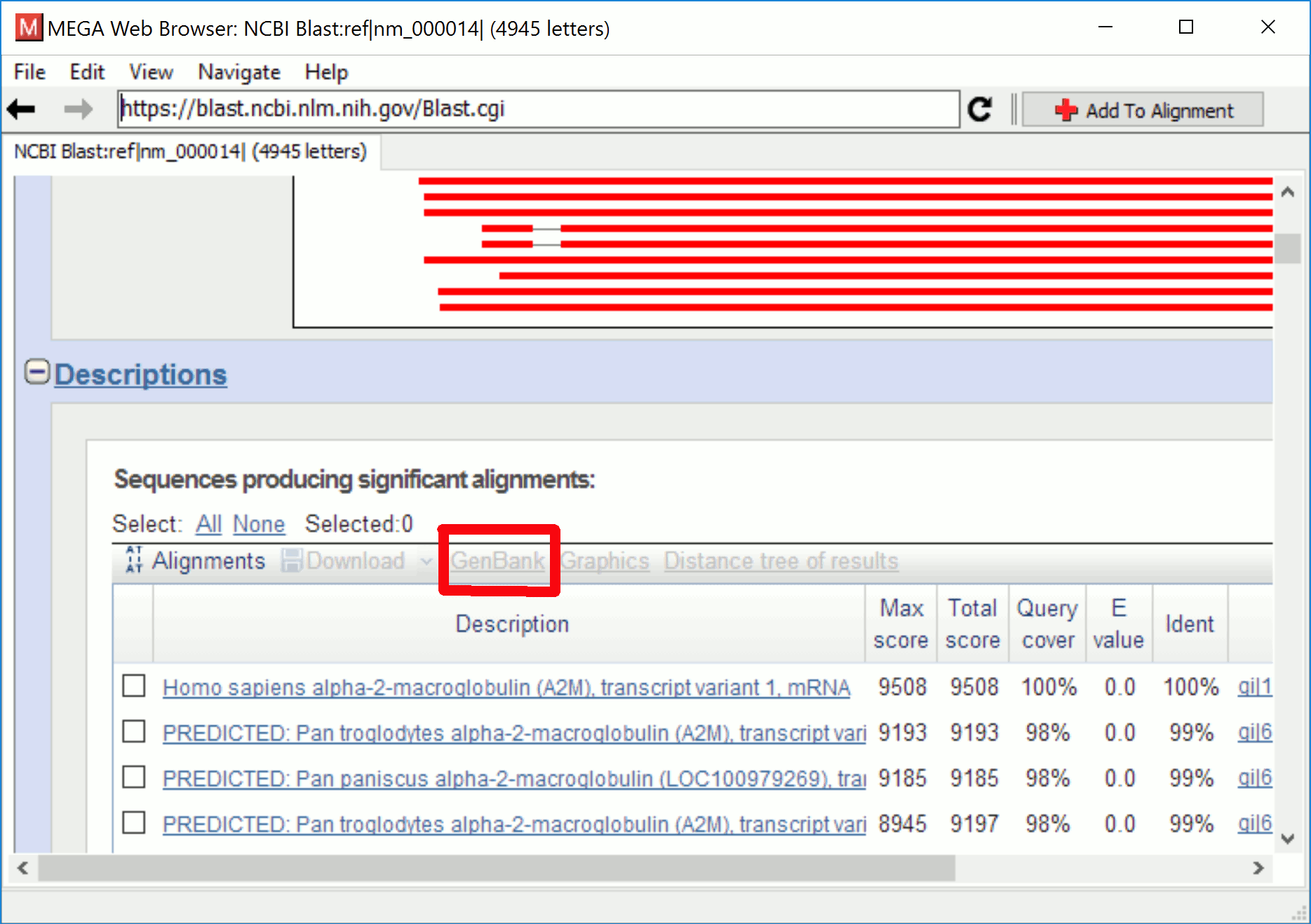
Task: Click the topmost red alignment bar in graphic
Action: (845, 181)
